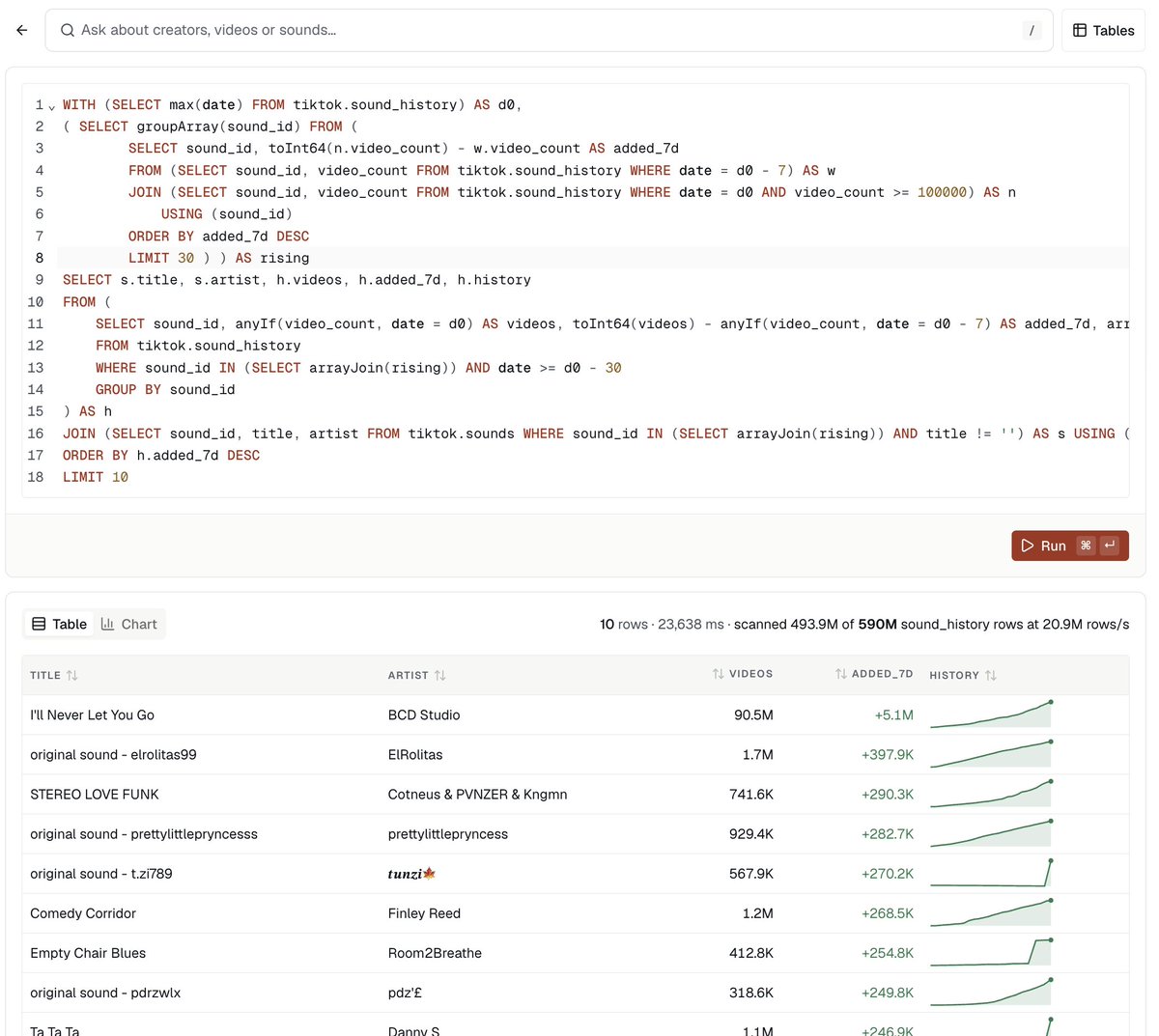Click the table grid icon in Table tab

[39, 624]
